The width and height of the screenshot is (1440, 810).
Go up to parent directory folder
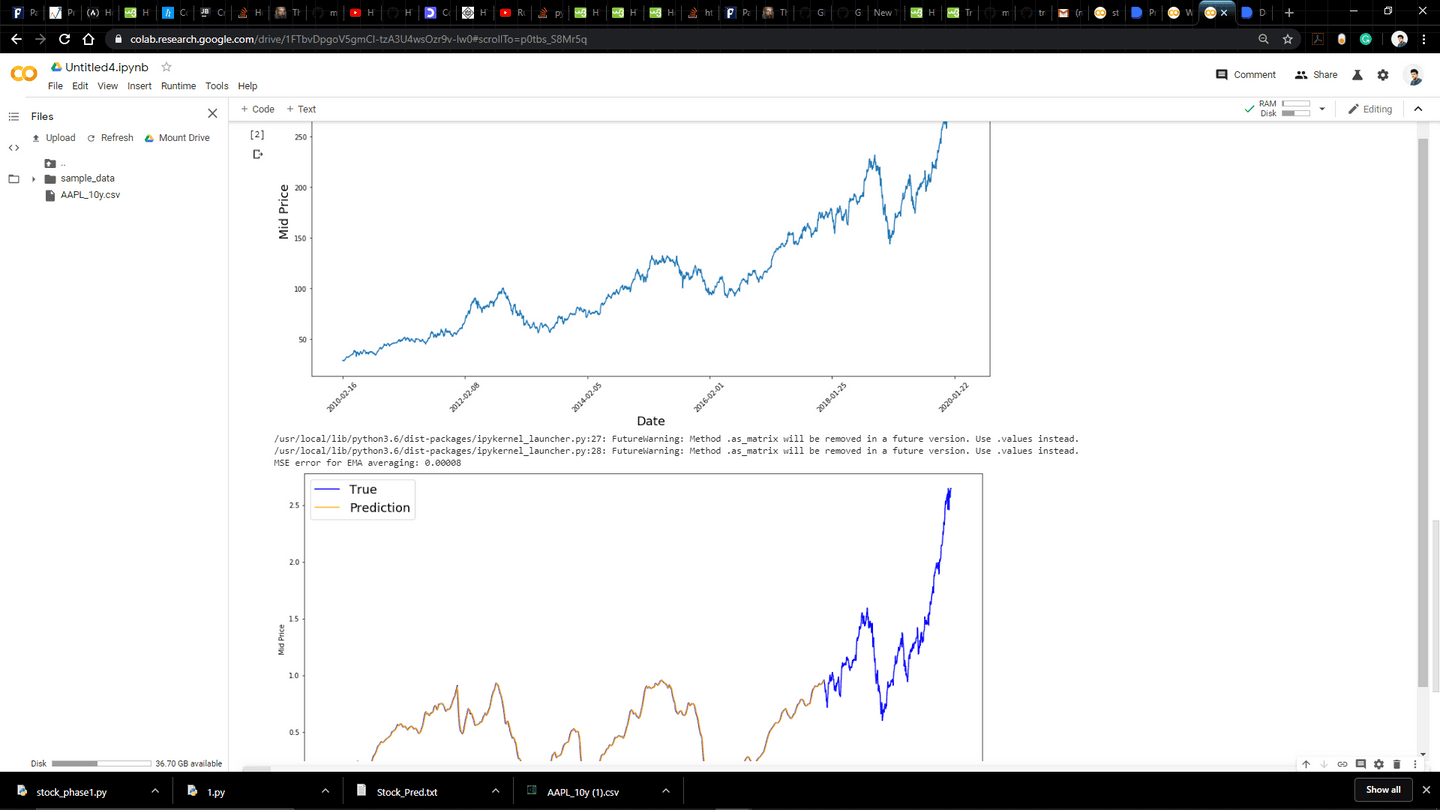50,163
